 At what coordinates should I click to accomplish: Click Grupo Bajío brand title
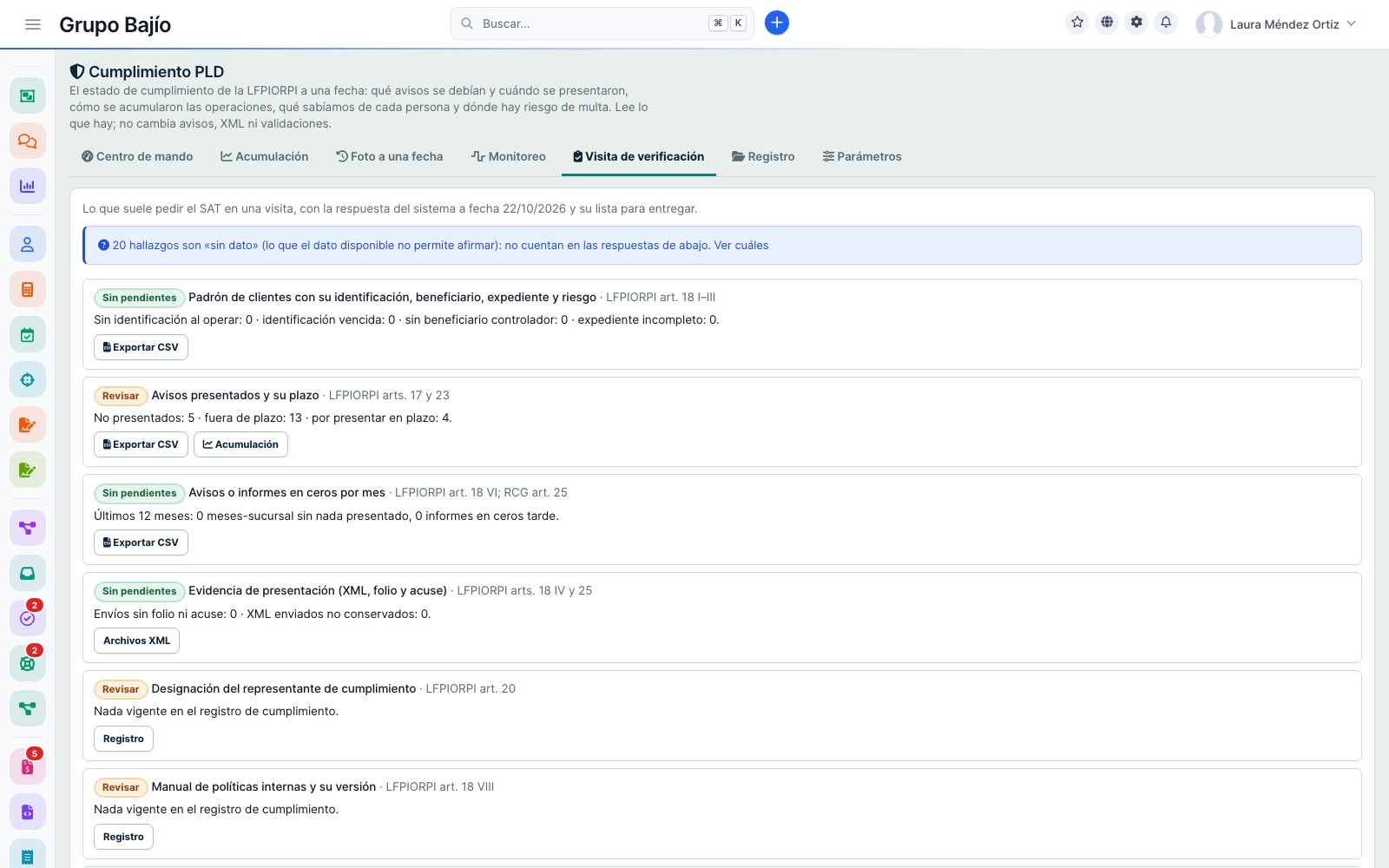(x=115, y=24)
